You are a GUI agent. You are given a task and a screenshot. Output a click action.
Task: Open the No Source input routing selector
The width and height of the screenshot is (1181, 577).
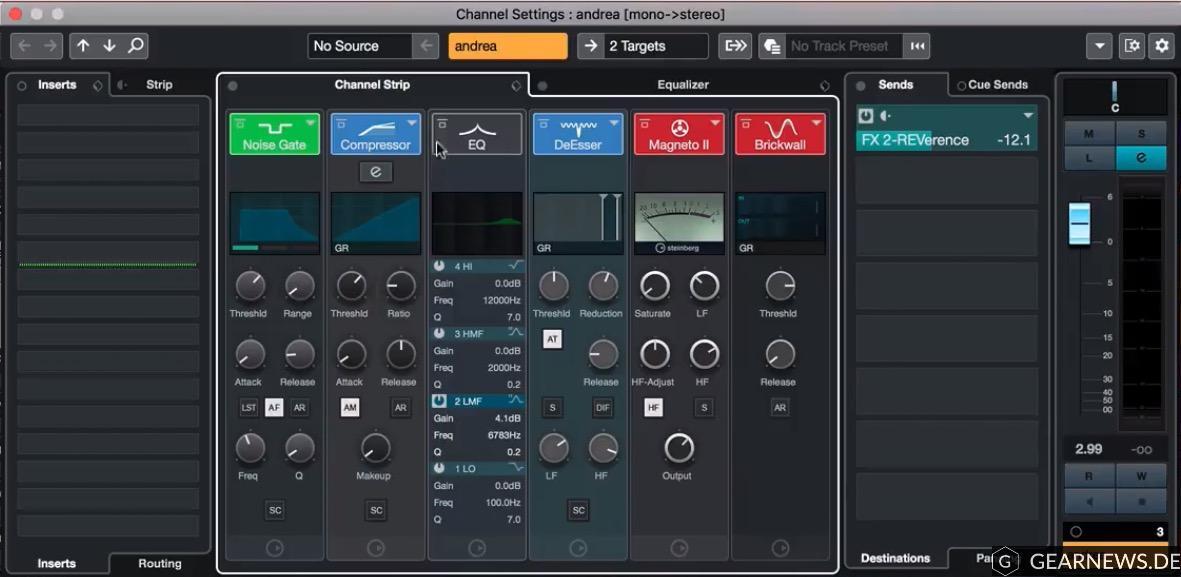[360, 46]
